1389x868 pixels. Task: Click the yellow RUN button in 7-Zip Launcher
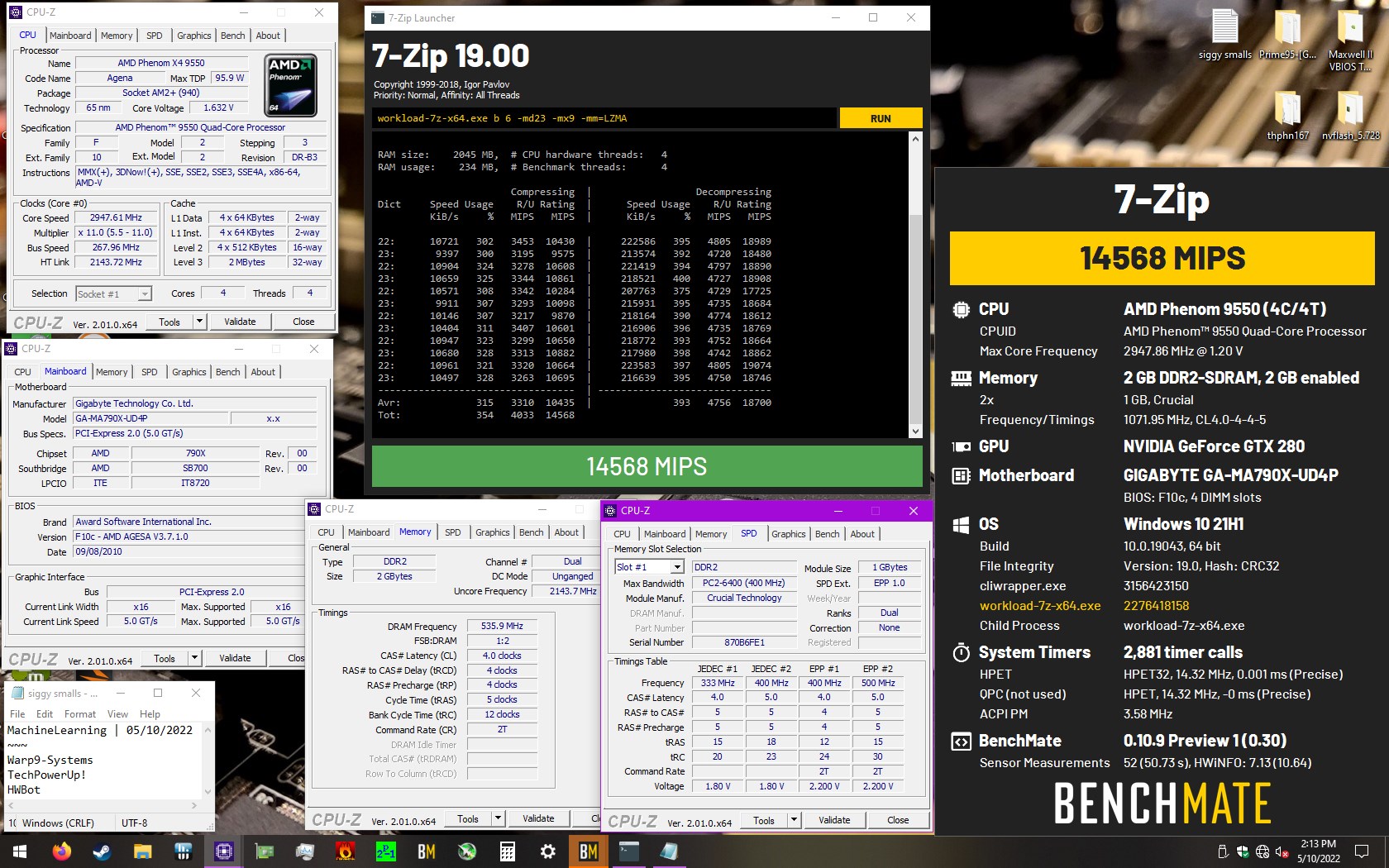pos(881,118)
